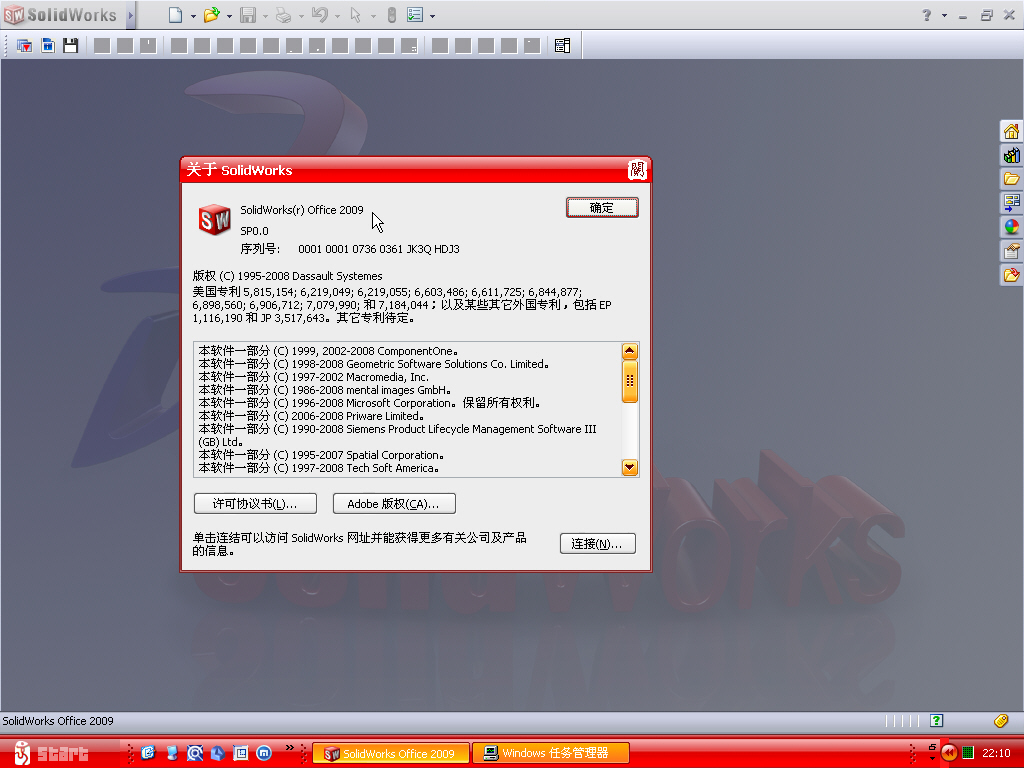This screenshot has width=1024, height=768.
Task: Click the SW logo in the About dialog
Action: 214,220
